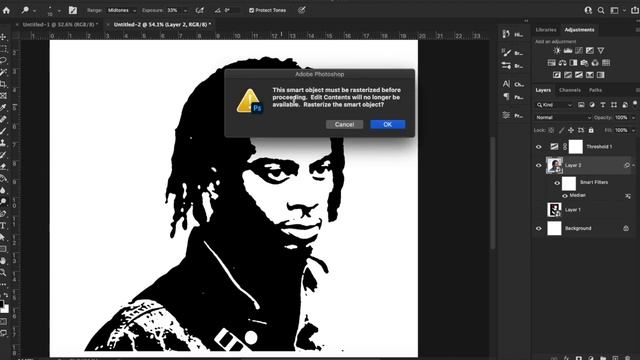Click OK to rasterize smart object
Image resolution: width=640 pixels, height=360 pixels.
tap(388, 124)
